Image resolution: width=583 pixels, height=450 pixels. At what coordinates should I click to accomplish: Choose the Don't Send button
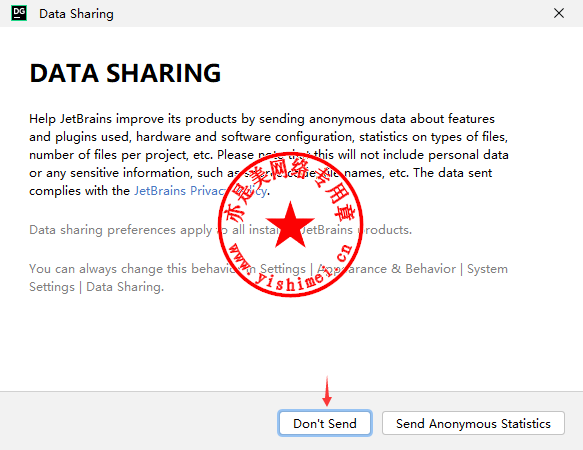(325, 423)
